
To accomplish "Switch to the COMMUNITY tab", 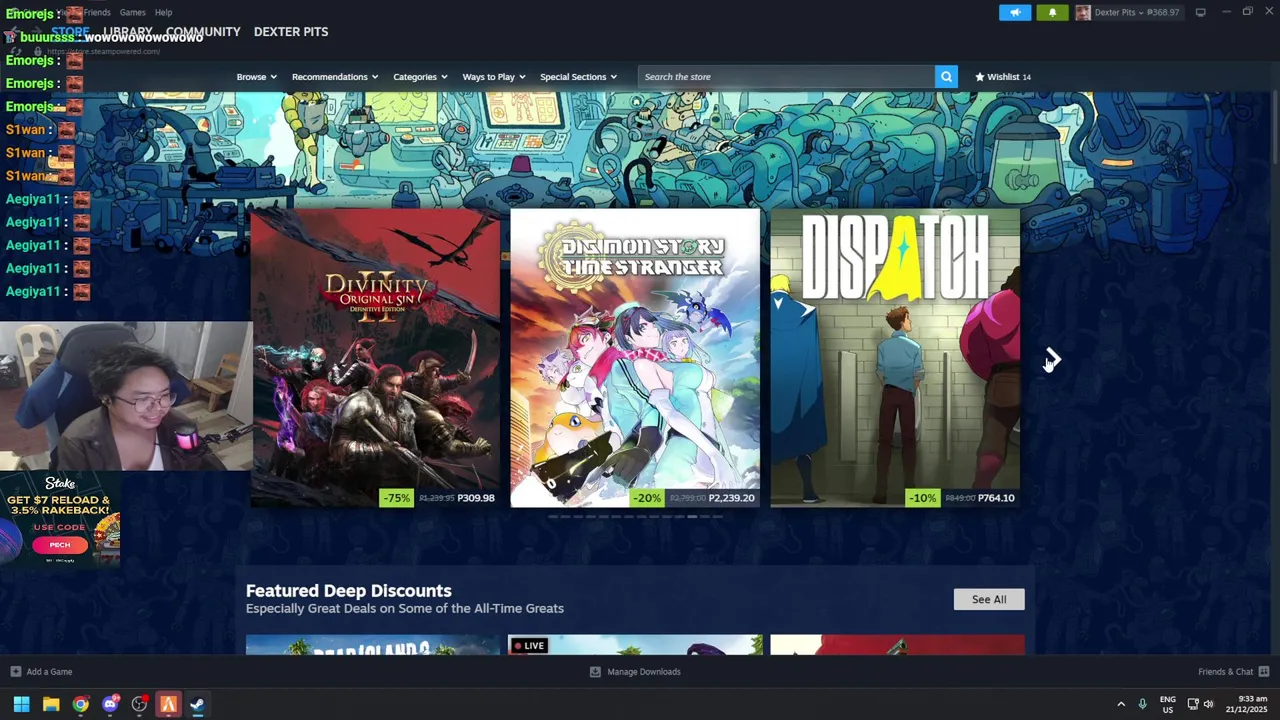I will tap(203, 32).
